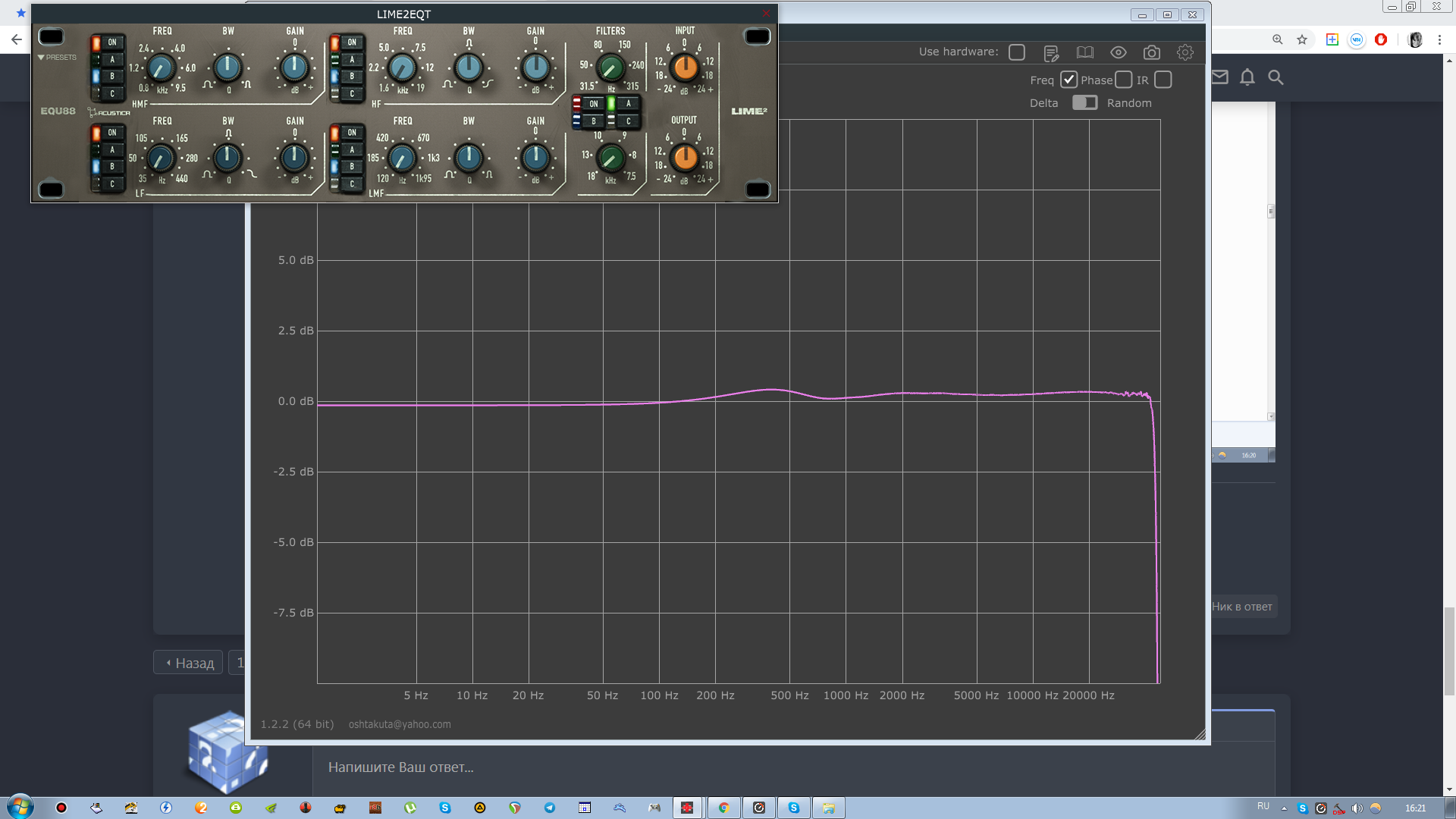Screen dimensions: 1456x819
Task: Enable the Use hardware checkbox
Action: pos(1017,52)
